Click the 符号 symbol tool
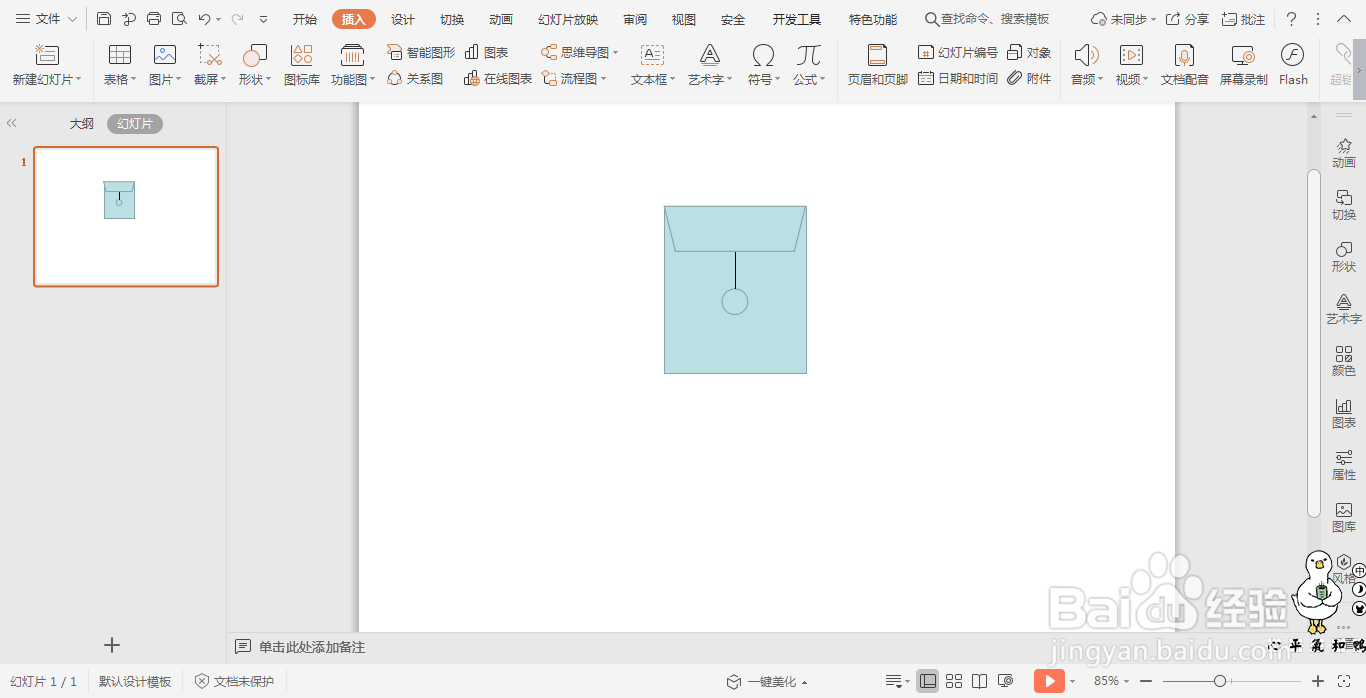1366x698 pixels. (x=764, y=65)
